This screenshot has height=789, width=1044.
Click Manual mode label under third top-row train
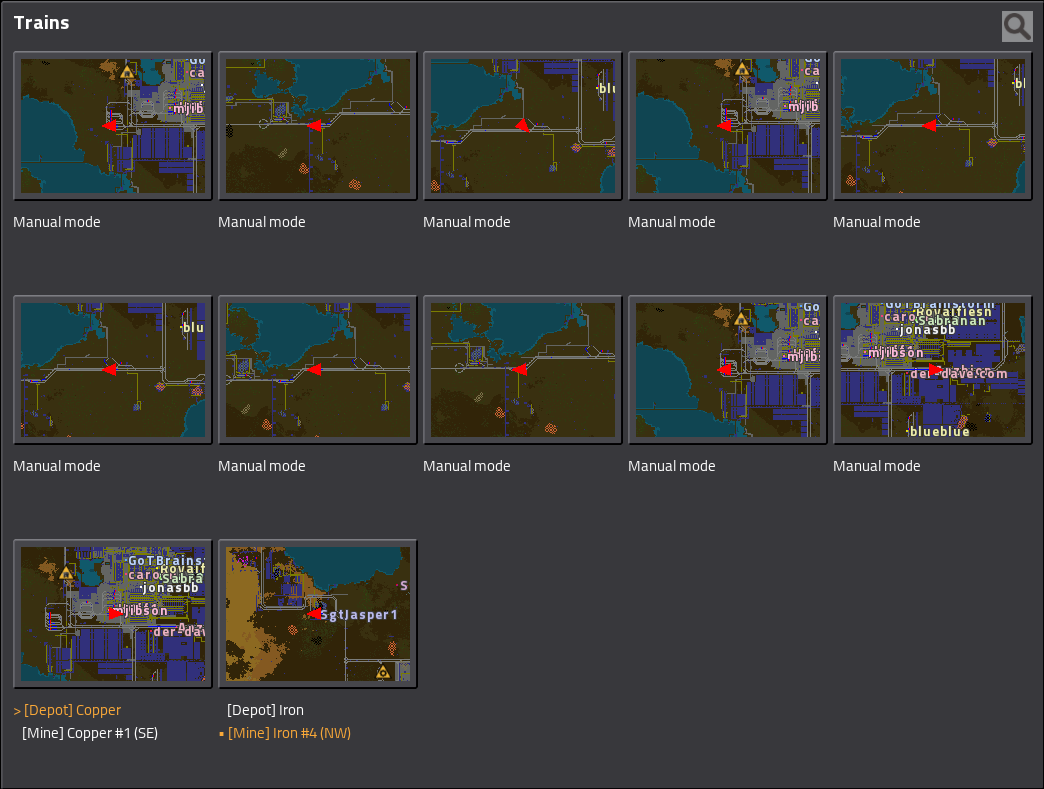coord(467,222)
